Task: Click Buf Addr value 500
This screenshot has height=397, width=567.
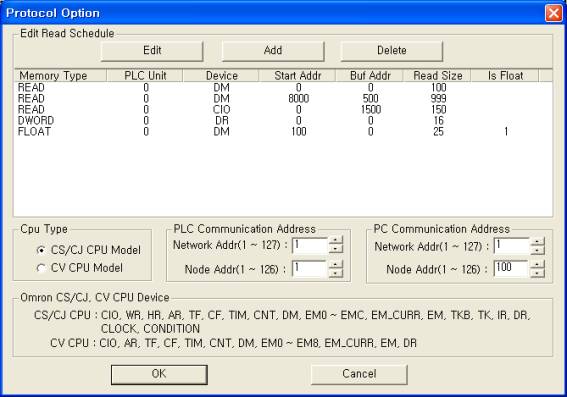Action: point(371,98)
